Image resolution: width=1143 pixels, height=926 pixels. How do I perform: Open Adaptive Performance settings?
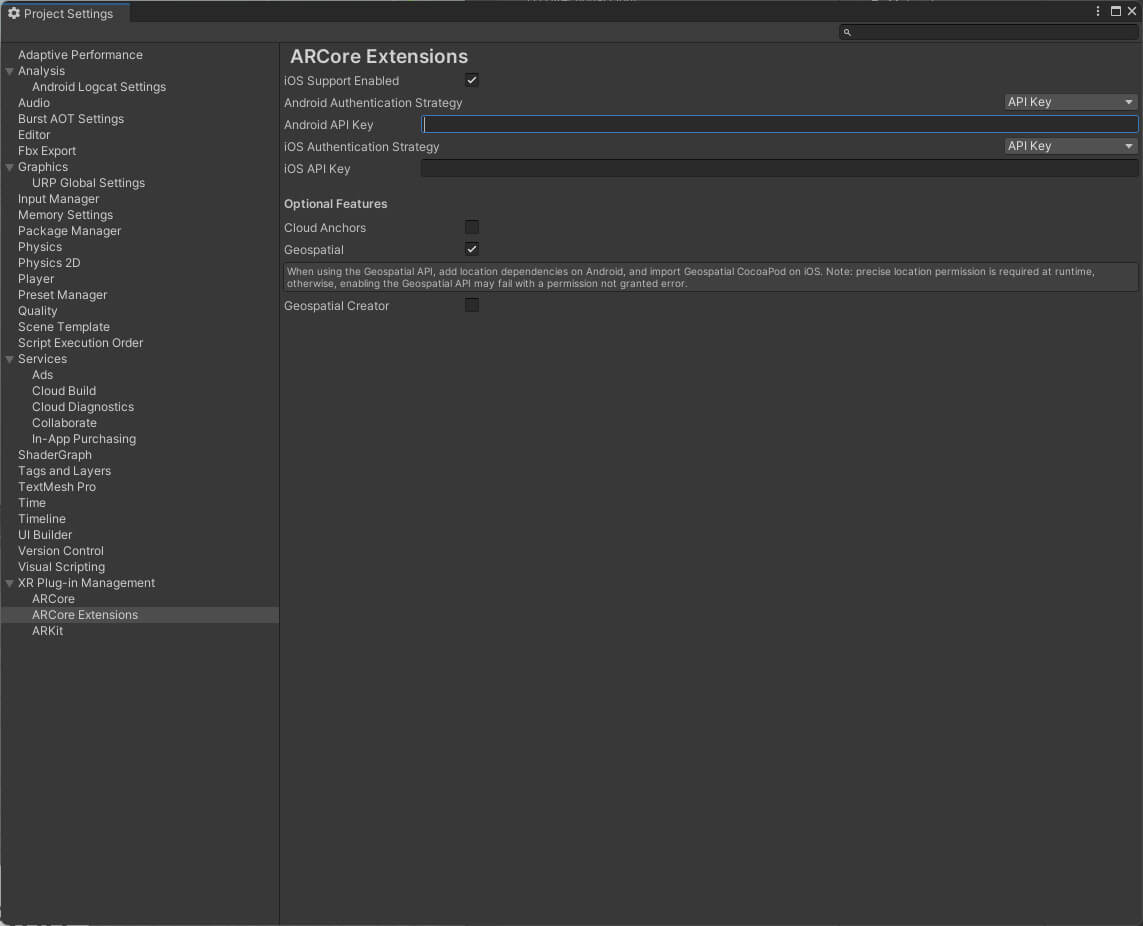(80, 55)
